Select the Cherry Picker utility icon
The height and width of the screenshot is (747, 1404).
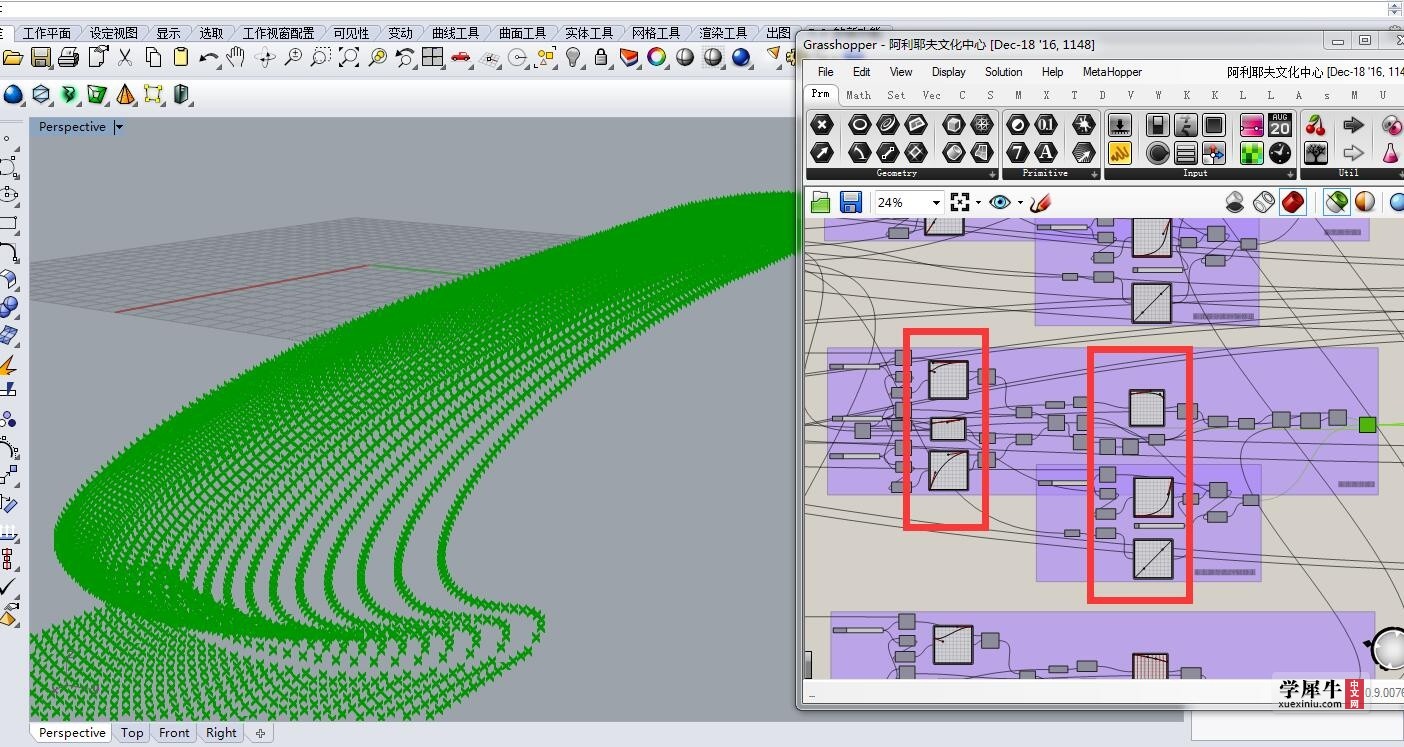pyautogui.click(x=1316, y=125)
